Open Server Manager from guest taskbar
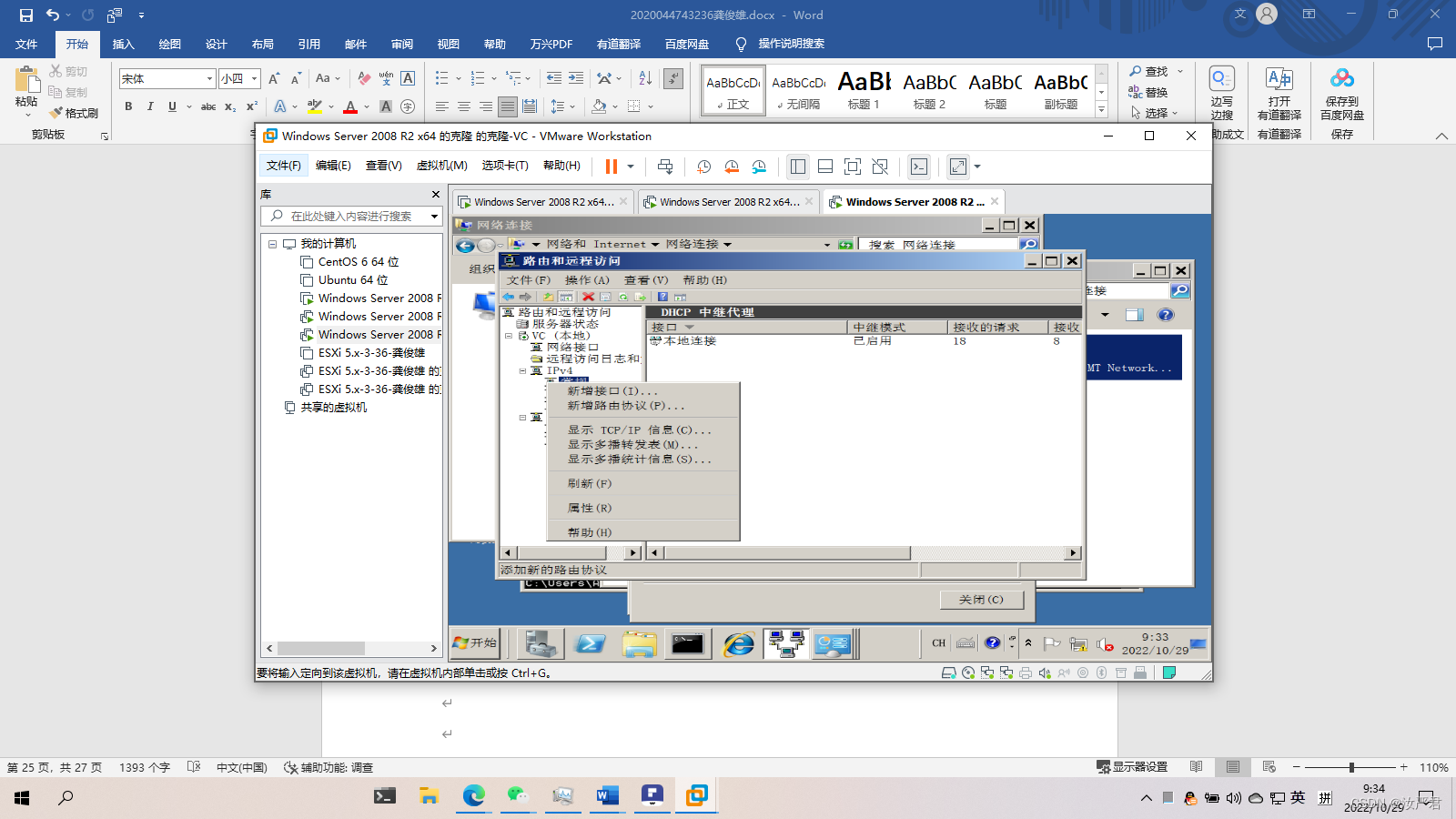Image resolution: width=1456 pixels, height=819 pixels. pos(541,643)
